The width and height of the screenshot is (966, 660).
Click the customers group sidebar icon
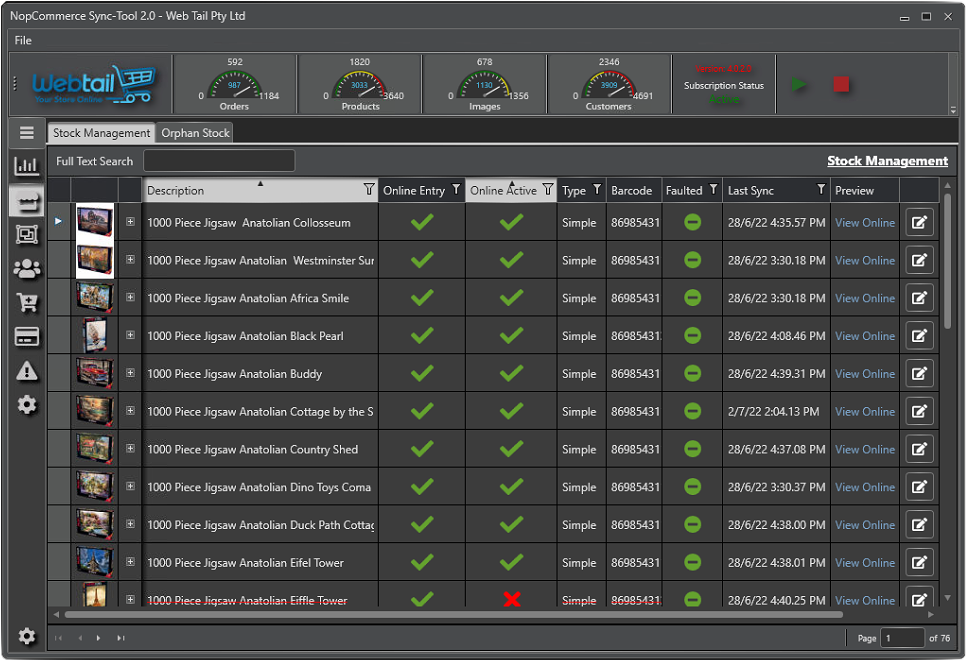27,269
